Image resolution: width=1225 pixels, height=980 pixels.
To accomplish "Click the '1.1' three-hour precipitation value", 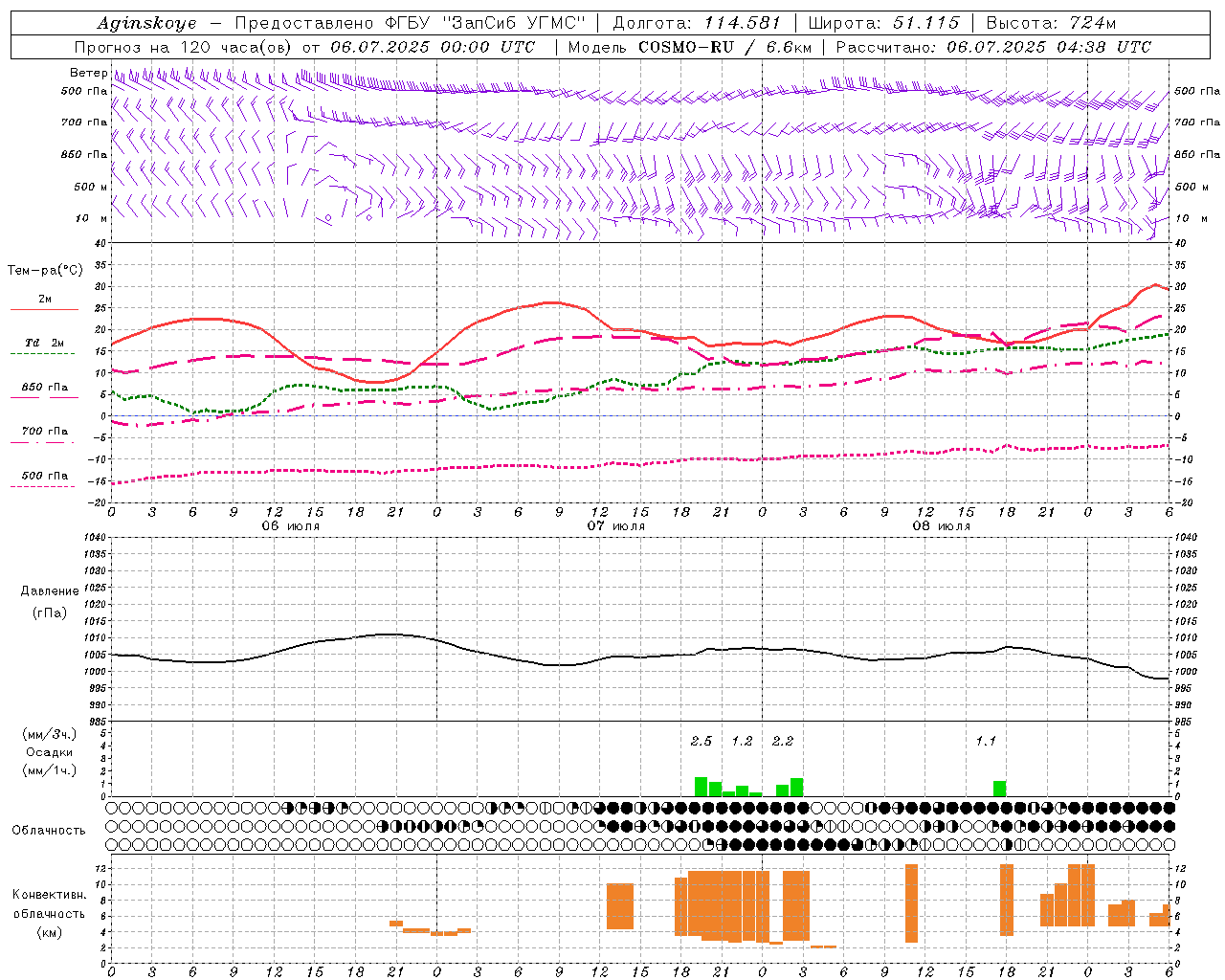I will [986, 741].
